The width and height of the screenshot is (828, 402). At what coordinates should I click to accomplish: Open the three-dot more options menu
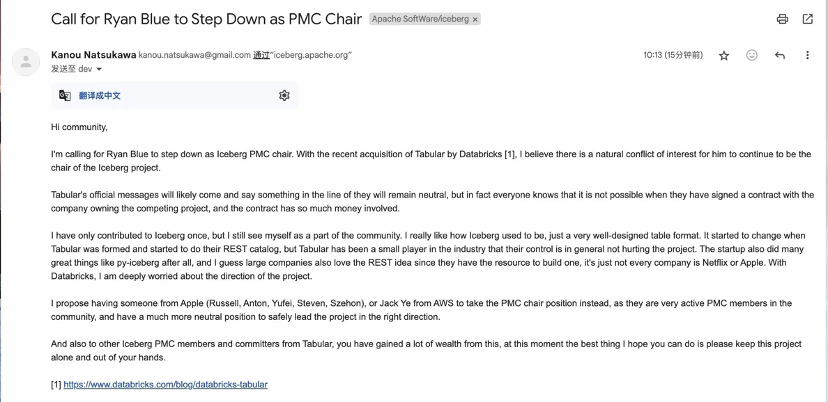pos(808,55)
